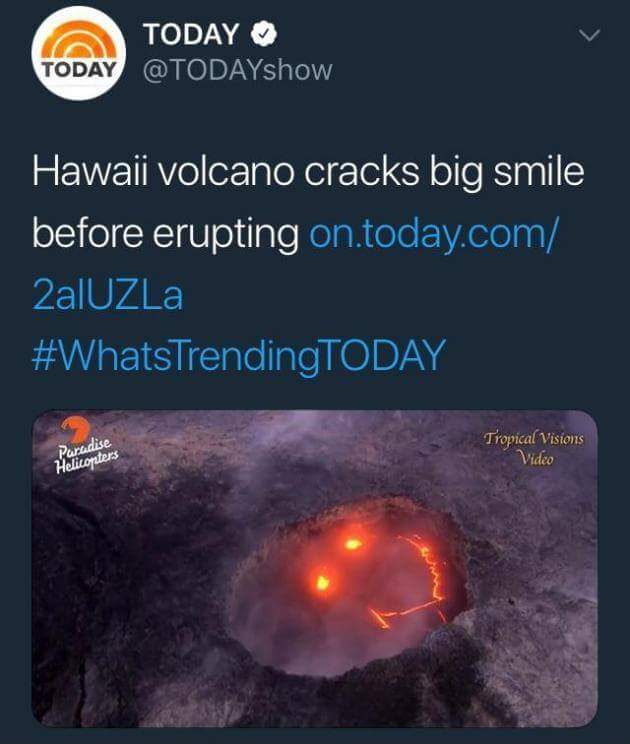This screenshot has height=744, width=630.
Task: Select the Paradise Helicopters text watermark
Action: pyautogui.click(x=86, y=456)
